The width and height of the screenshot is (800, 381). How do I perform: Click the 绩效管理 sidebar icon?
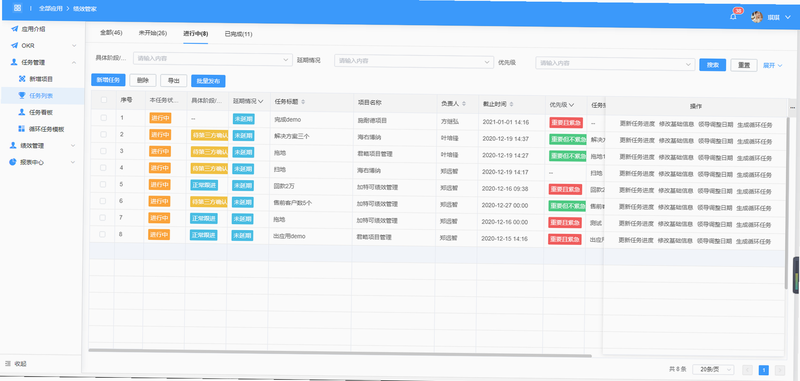click(13, 145)
